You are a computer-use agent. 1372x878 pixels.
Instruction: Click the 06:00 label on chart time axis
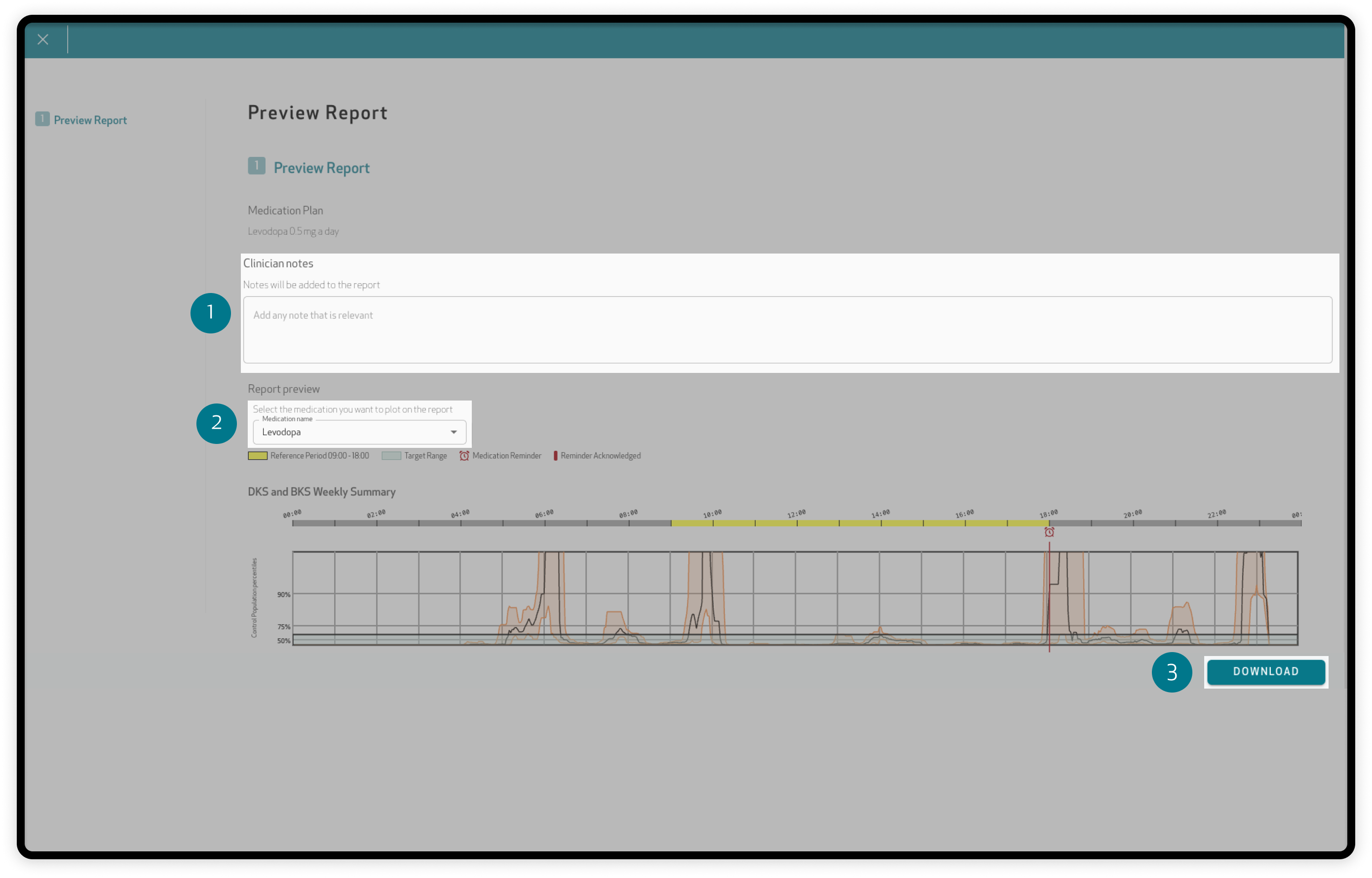tap(544, 513)
